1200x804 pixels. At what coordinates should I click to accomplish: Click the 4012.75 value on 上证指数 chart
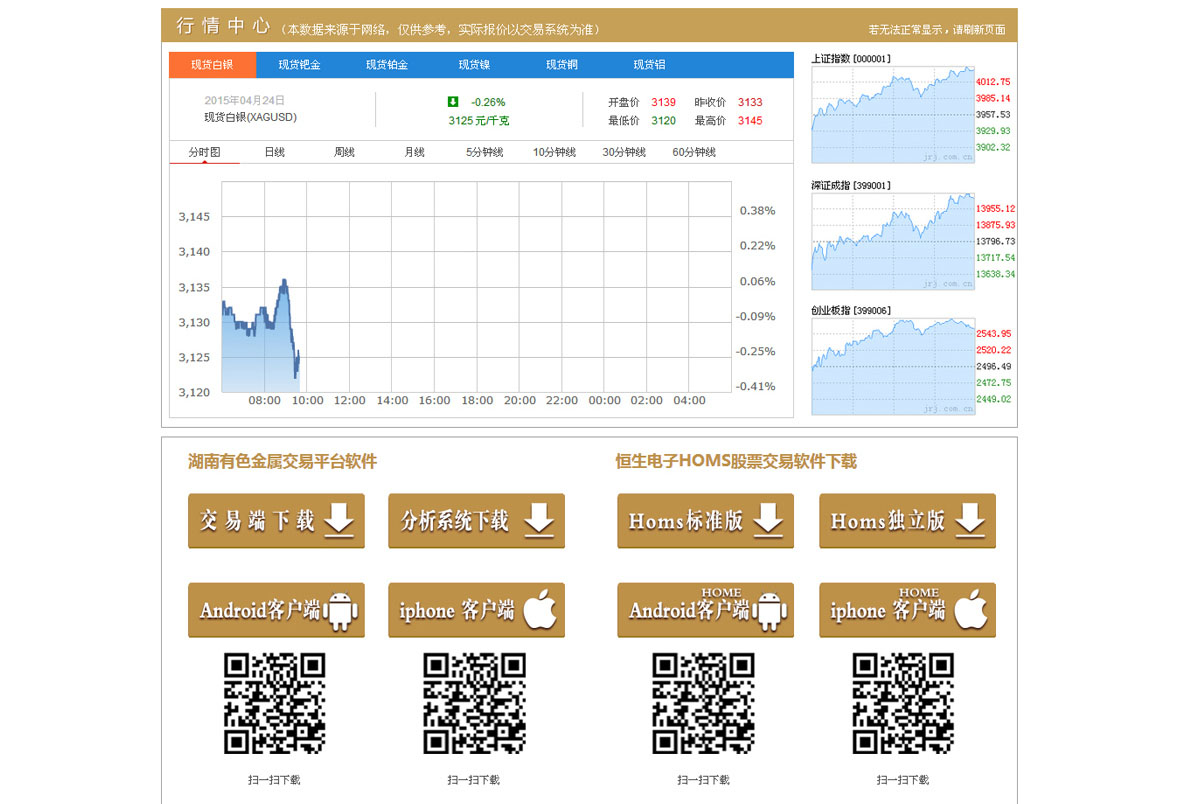tap(994, 82)
